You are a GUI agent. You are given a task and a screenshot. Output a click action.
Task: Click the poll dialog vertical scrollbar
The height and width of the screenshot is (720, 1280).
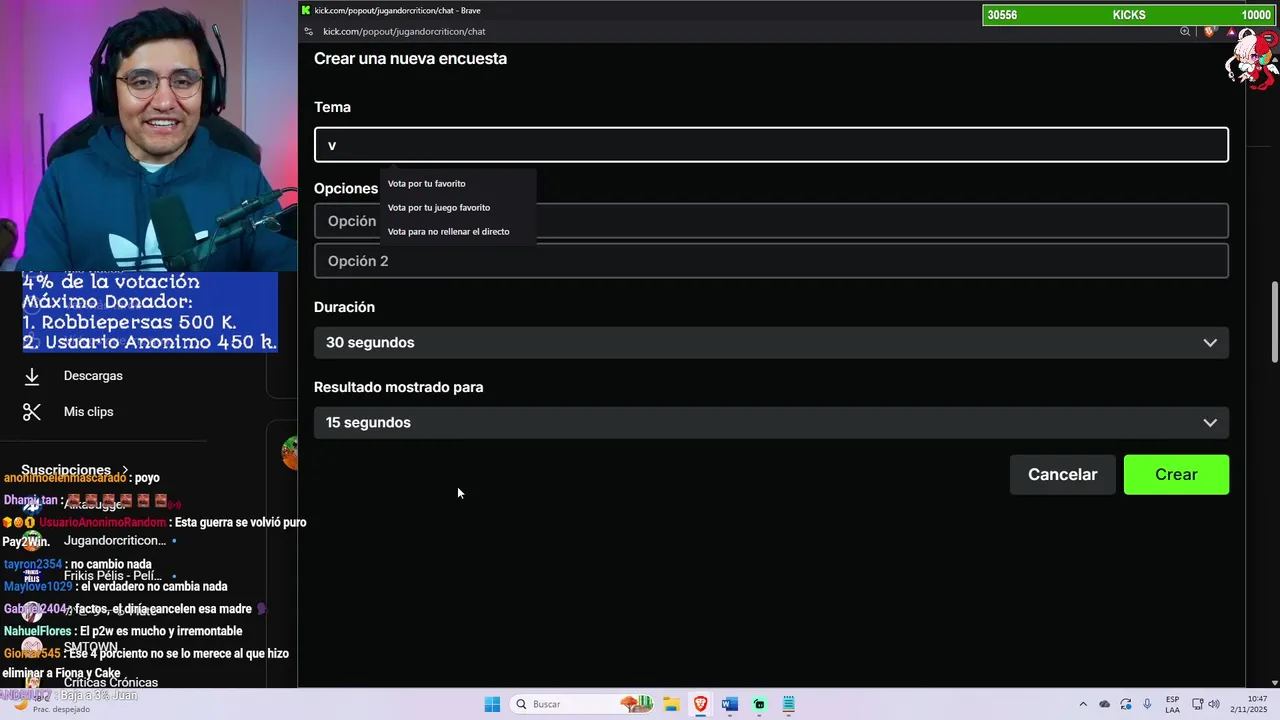point(1274,323)
